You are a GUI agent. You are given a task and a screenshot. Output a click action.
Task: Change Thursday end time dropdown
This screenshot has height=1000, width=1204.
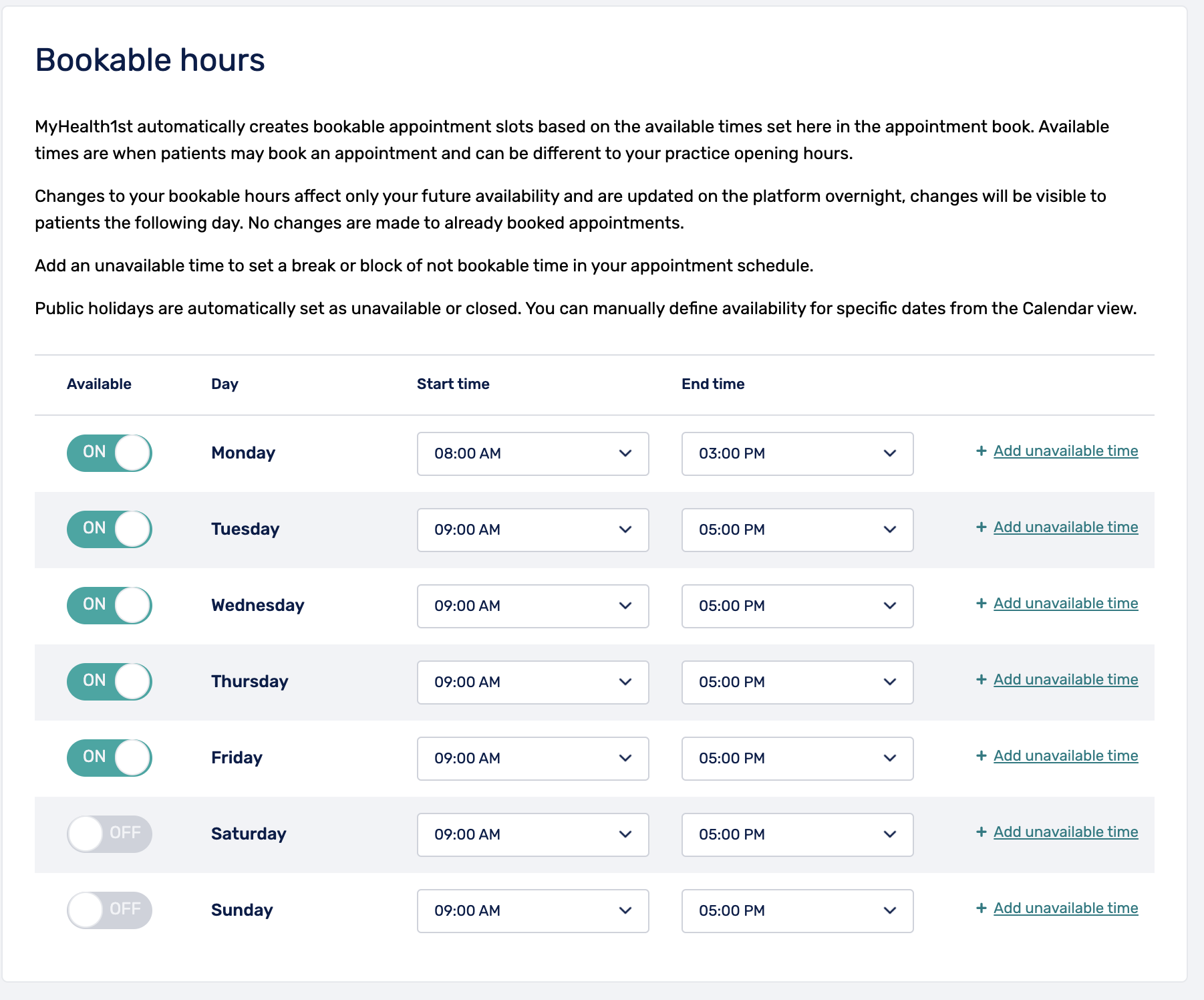point(797,682)
